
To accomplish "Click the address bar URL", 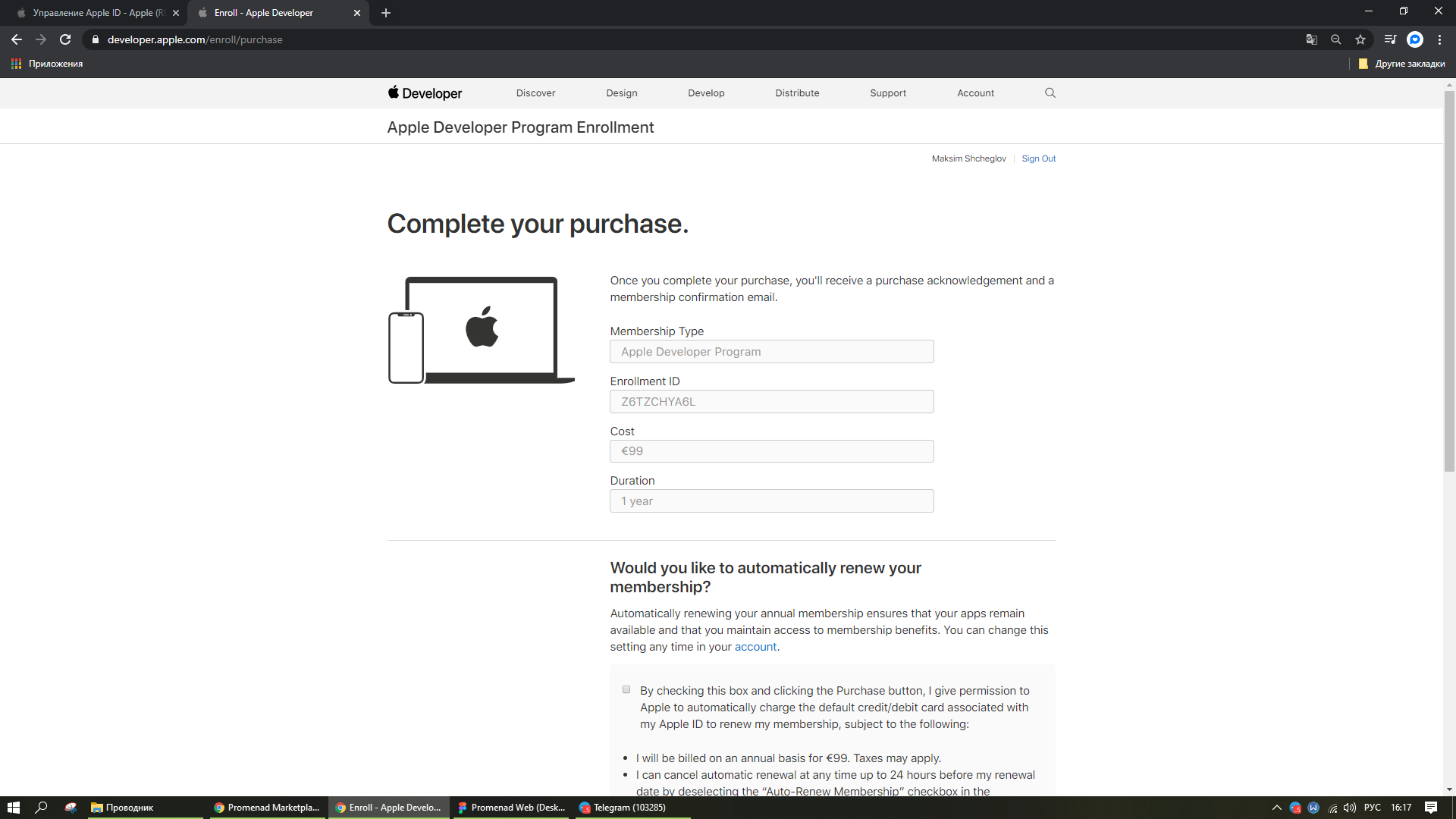I will (x=195, y=39).
